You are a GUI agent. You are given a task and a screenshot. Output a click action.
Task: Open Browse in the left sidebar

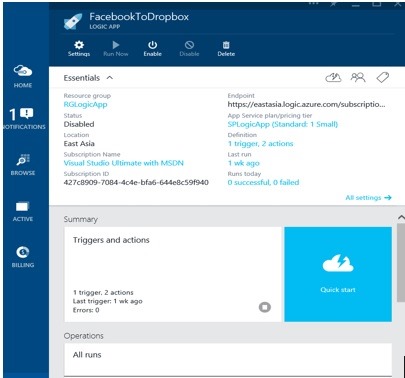(23, 165)
